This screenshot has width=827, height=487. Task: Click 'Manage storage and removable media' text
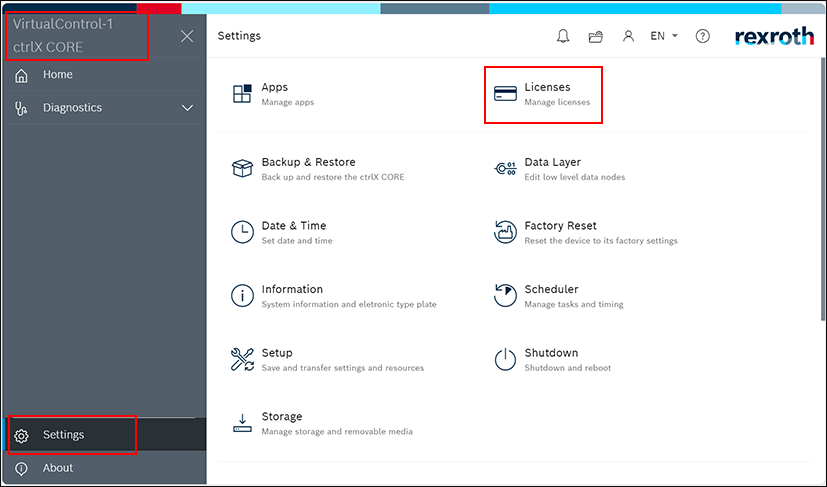pyautogui.click(x=337, y=432)
